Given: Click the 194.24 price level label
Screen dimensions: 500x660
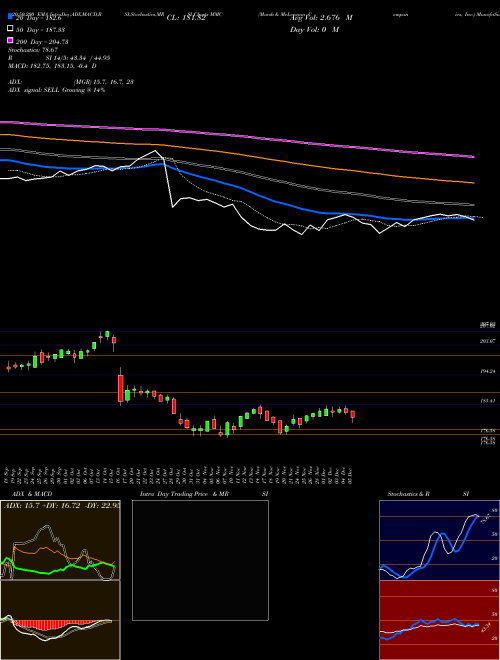Looking at the screenshot, I should (x=488, y=371).
